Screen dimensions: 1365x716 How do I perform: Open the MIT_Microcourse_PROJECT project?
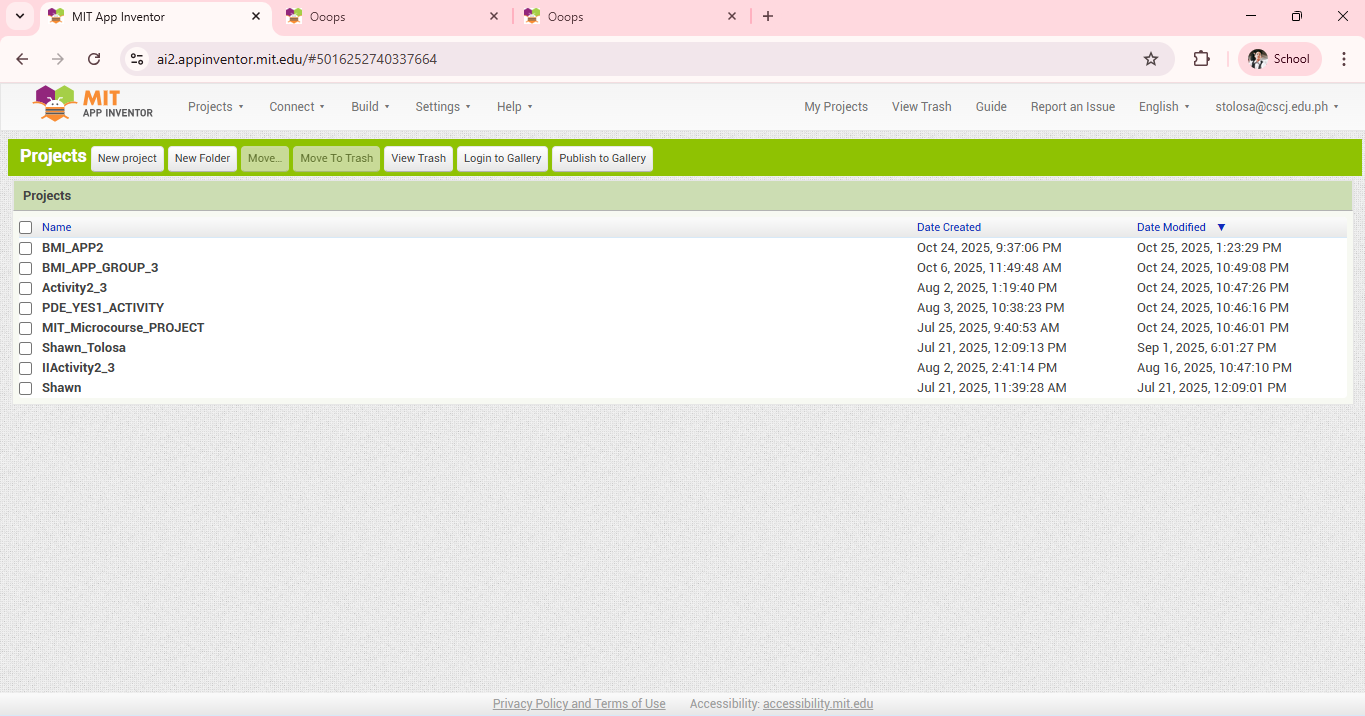tap(123, 328)
